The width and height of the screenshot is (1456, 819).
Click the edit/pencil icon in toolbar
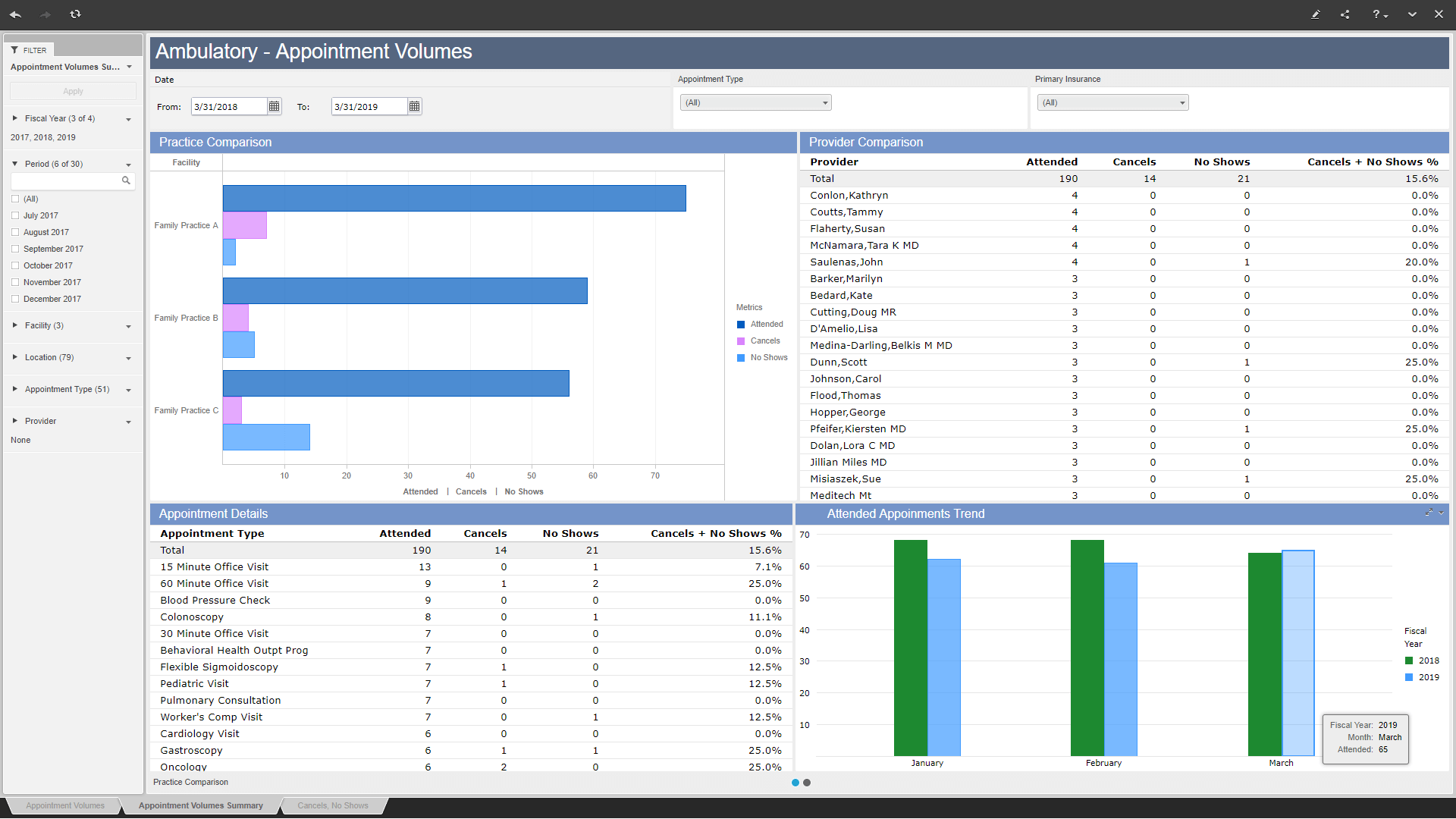click(x=1316, y=14)
